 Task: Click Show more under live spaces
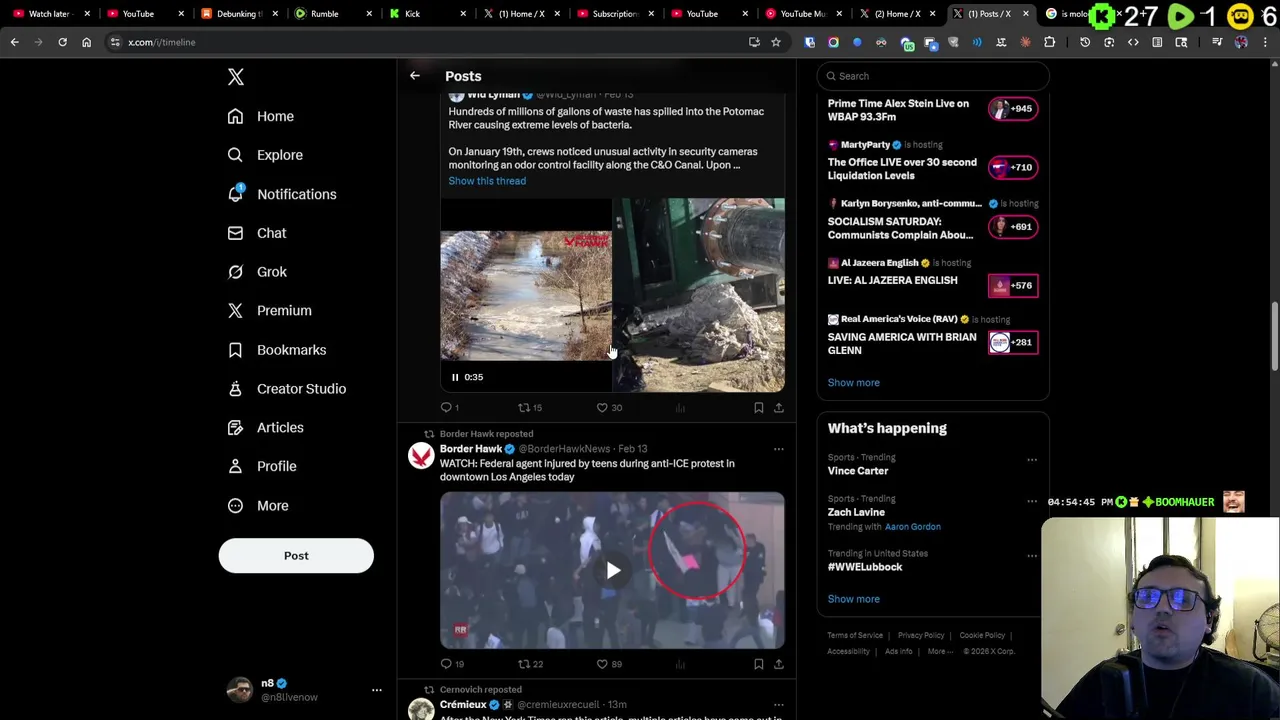tap(853, 383)
